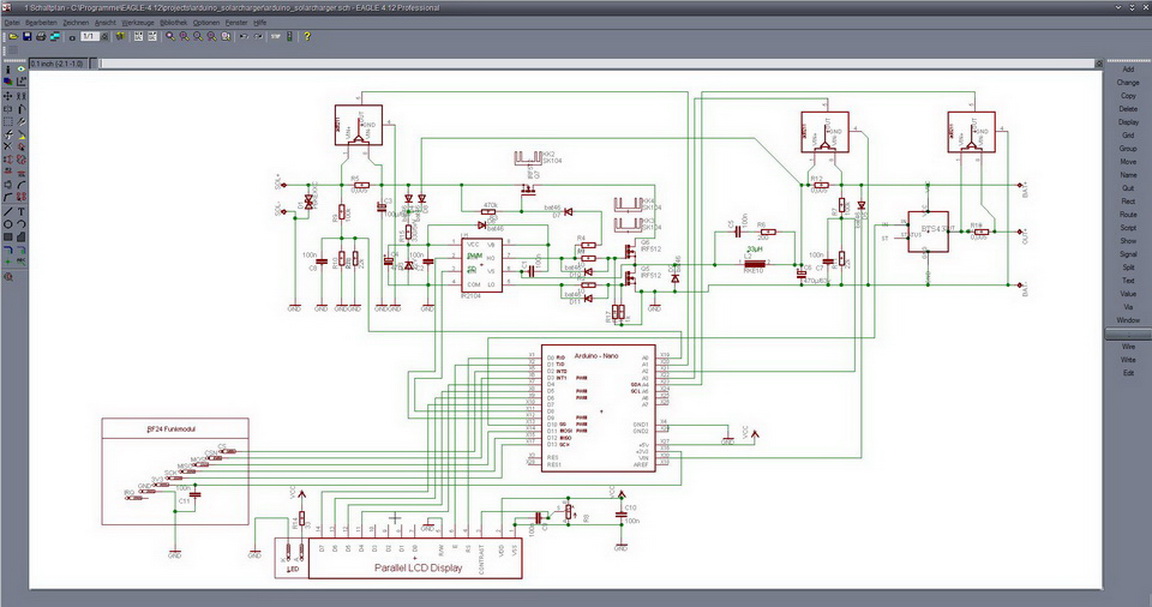This screenshot has height=607, width=1152.
Task: Toggle the Show (eye) tool in palette
Action: point(21,69)
